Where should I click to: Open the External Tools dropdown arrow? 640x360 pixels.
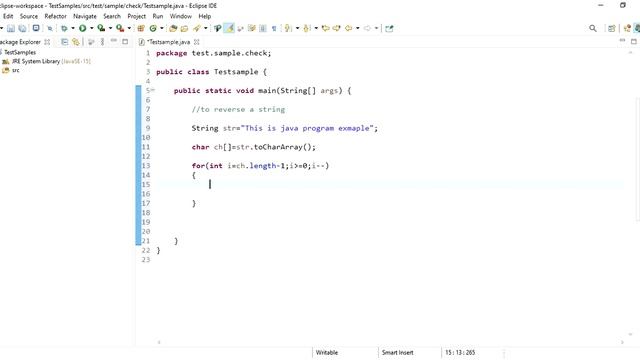click(x=129, y=28)
